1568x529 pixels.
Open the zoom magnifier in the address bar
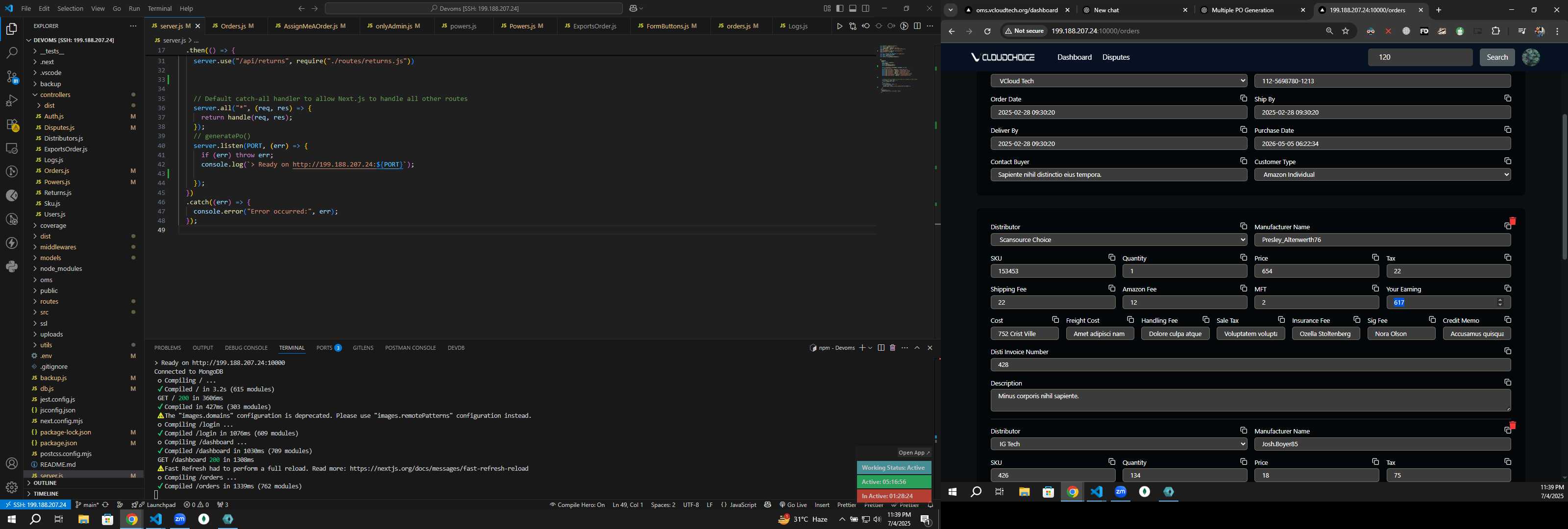pyautogui.click(x=1329, y=31)
